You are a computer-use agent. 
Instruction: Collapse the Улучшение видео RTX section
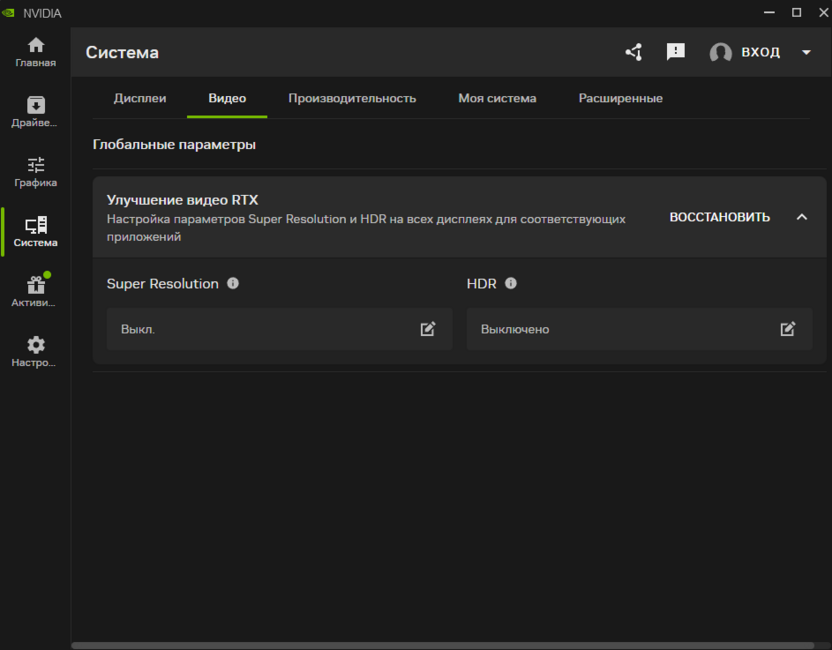point(802,217)
